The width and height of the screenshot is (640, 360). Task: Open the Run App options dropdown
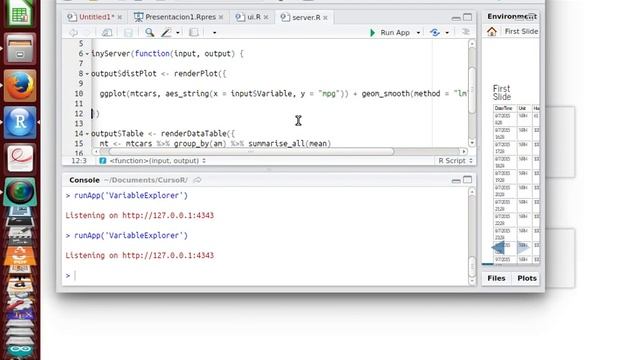(x=418, y=33)
